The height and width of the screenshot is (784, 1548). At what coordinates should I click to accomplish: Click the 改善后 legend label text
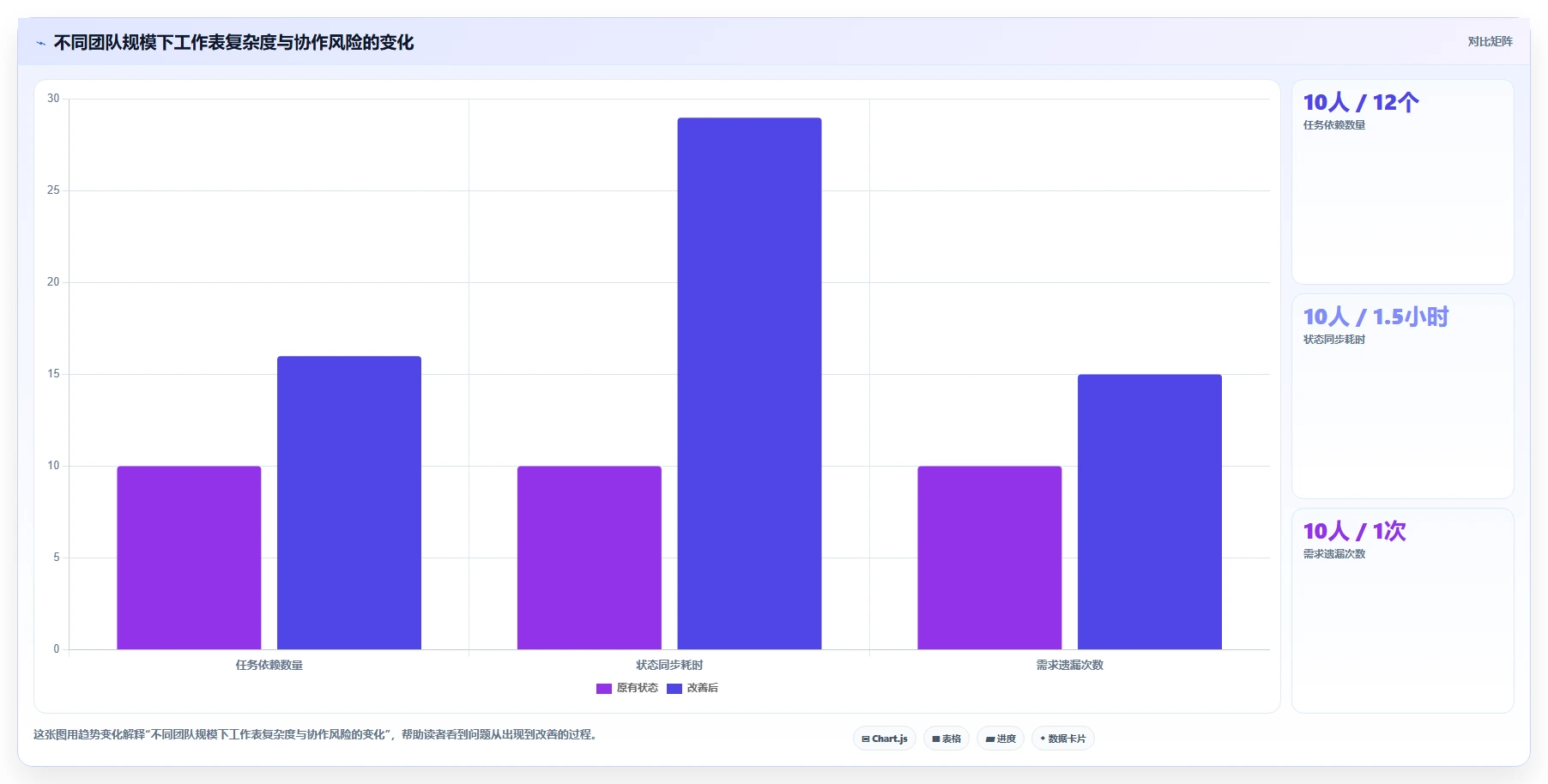(x=703, y=688)
